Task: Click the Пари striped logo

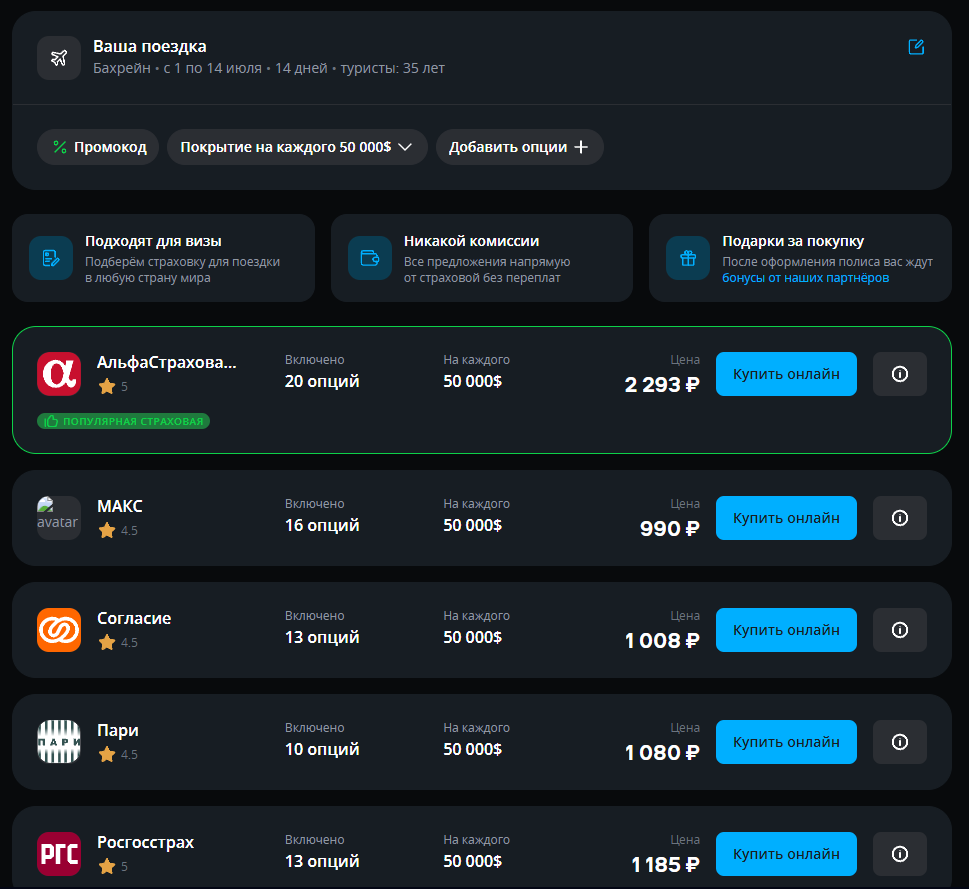Action: tap(59, 742)
